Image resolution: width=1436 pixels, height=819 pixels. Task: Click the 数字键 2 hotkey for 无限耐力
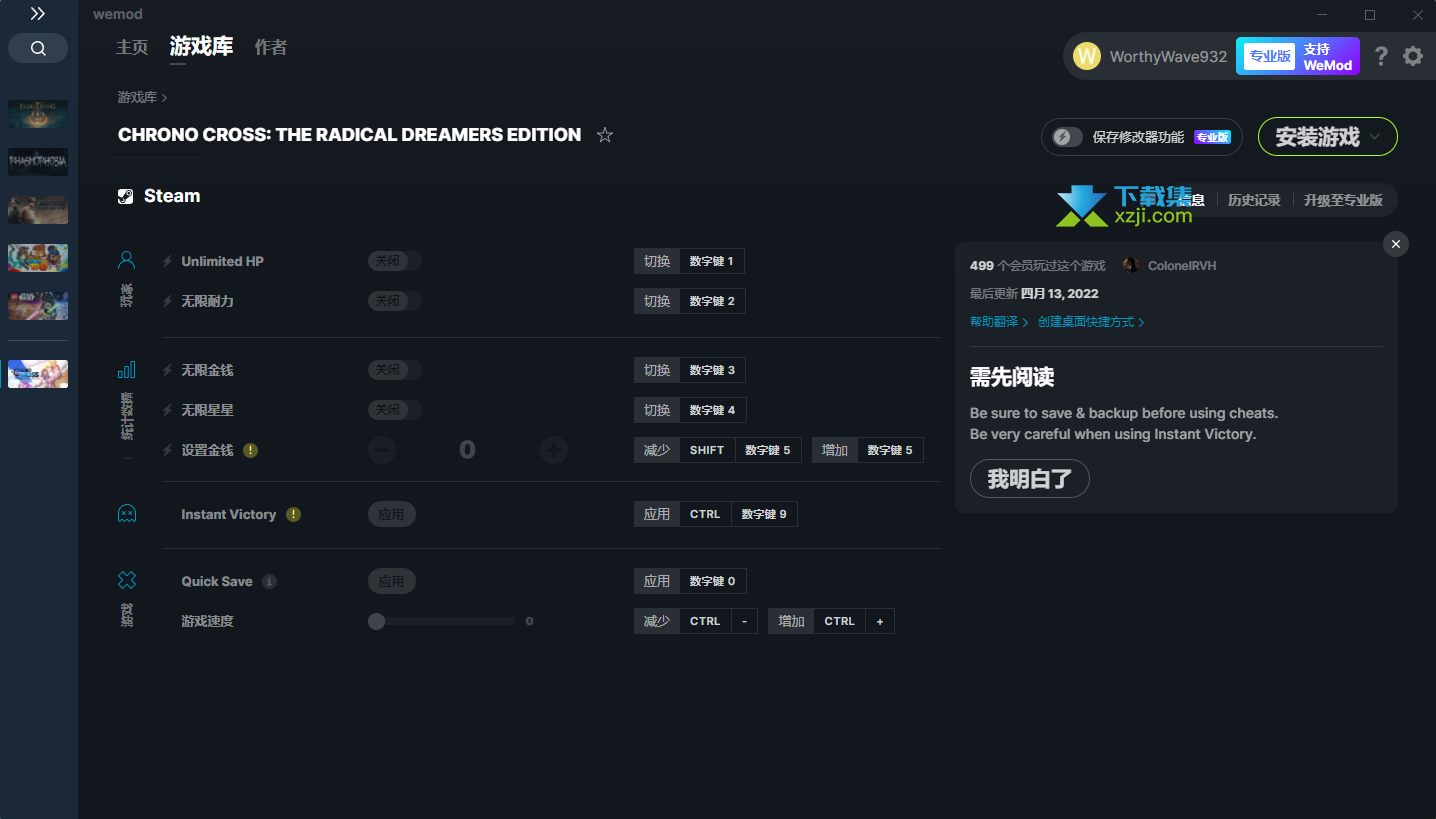(x=712, y=301)
